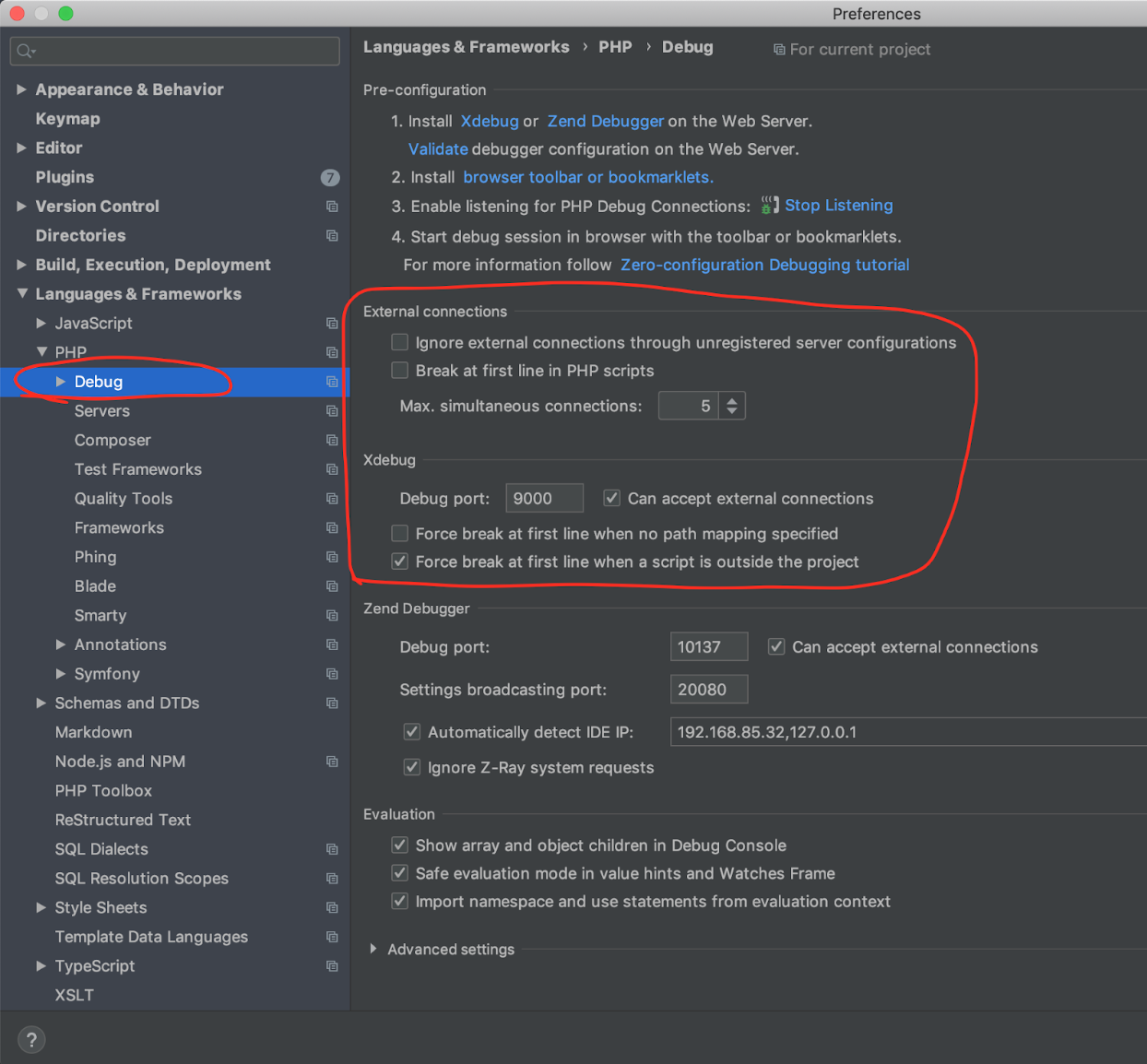Click Zend Debug port field 10137
This screenshot has height=1064, width=1147.
pyautogui.click(x=709, y=647)
